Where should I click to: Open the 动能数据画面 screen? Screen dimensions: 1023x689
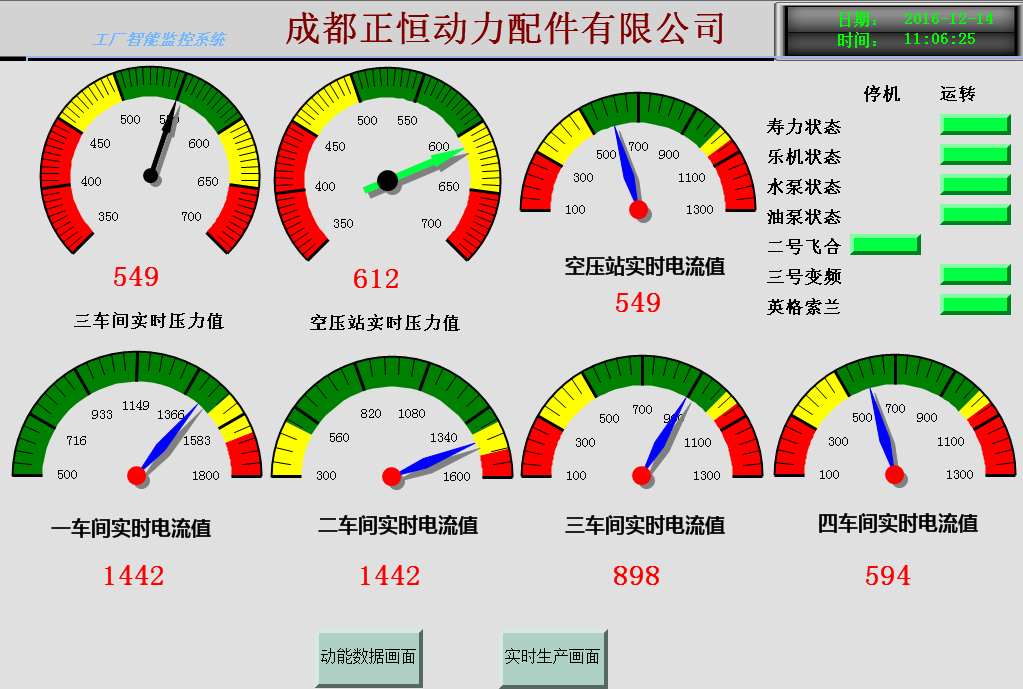(369, 658)
